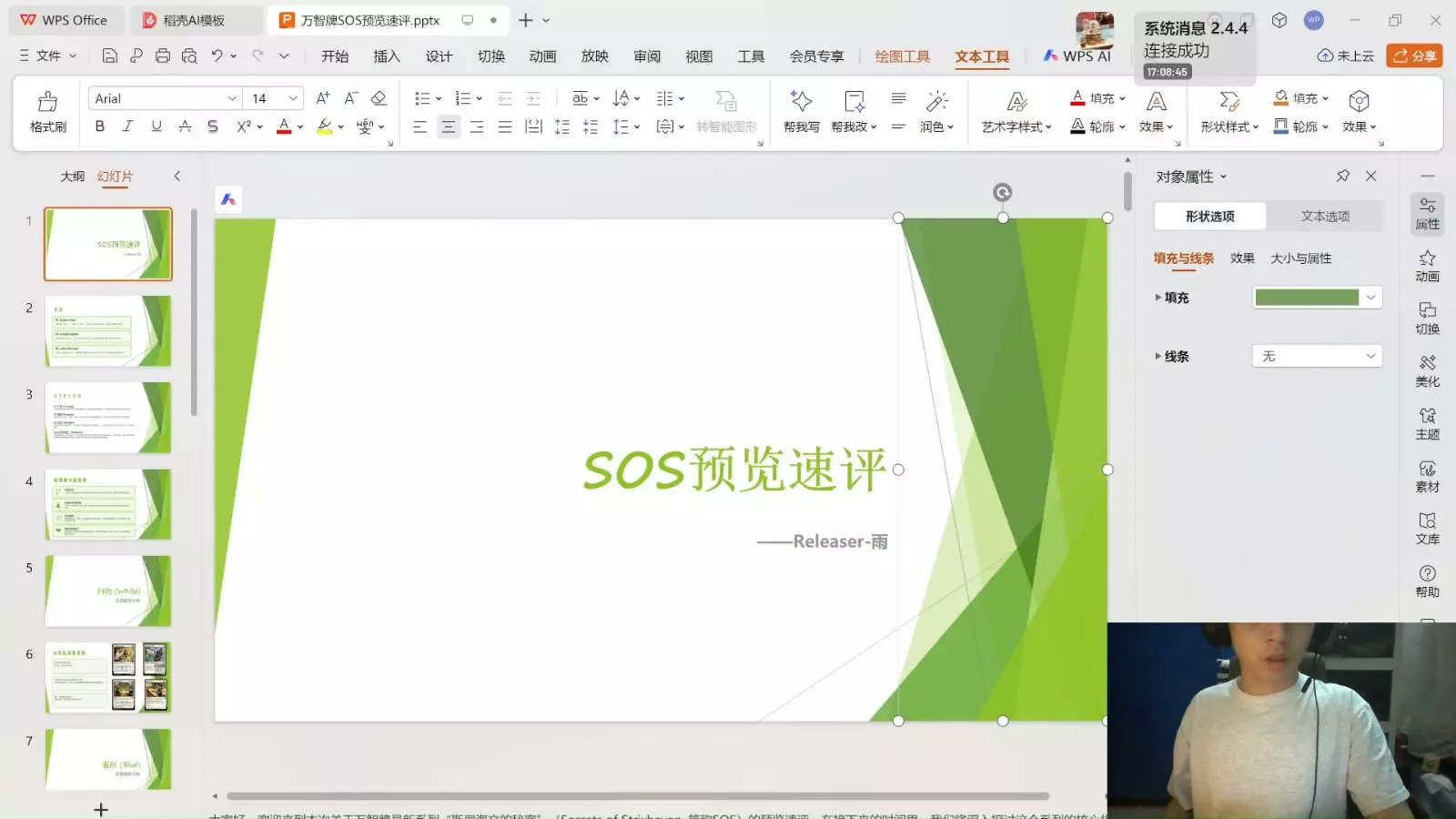
Task: Apply text shadow with the S icon
Action: (x=213, y=126)
